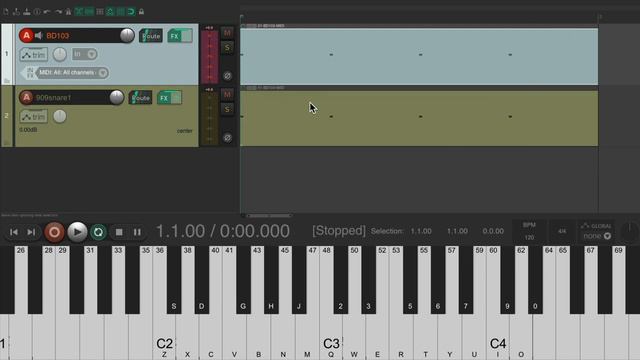Open the MIDI: All channels input dropdown

73,73
